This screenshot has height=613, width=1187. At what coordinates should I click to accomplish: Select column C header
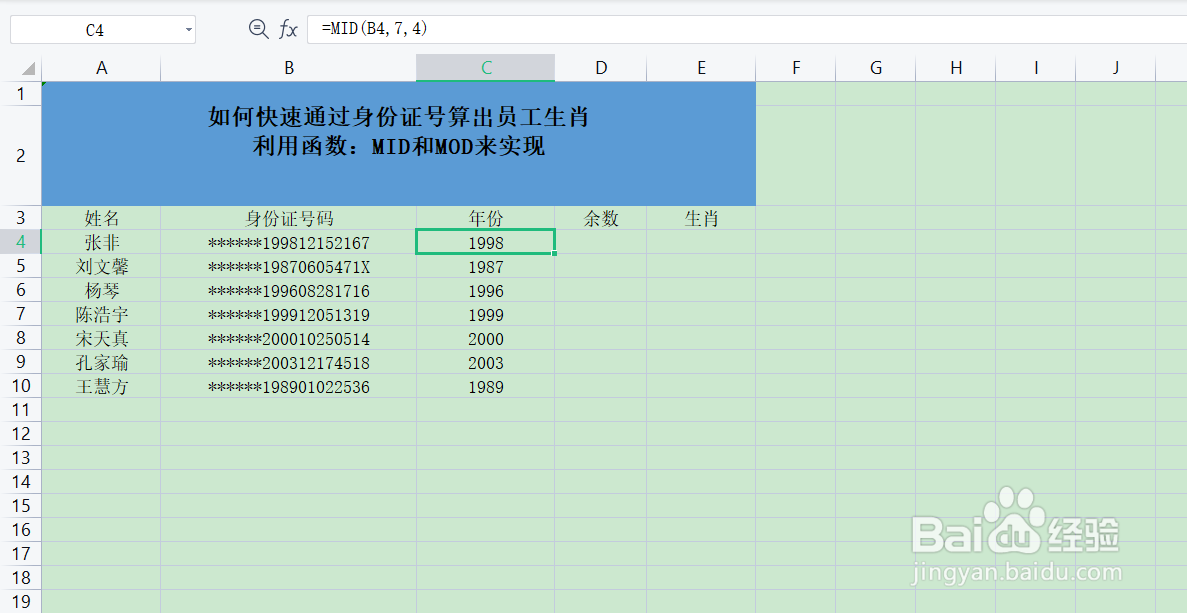pos(486,68)
